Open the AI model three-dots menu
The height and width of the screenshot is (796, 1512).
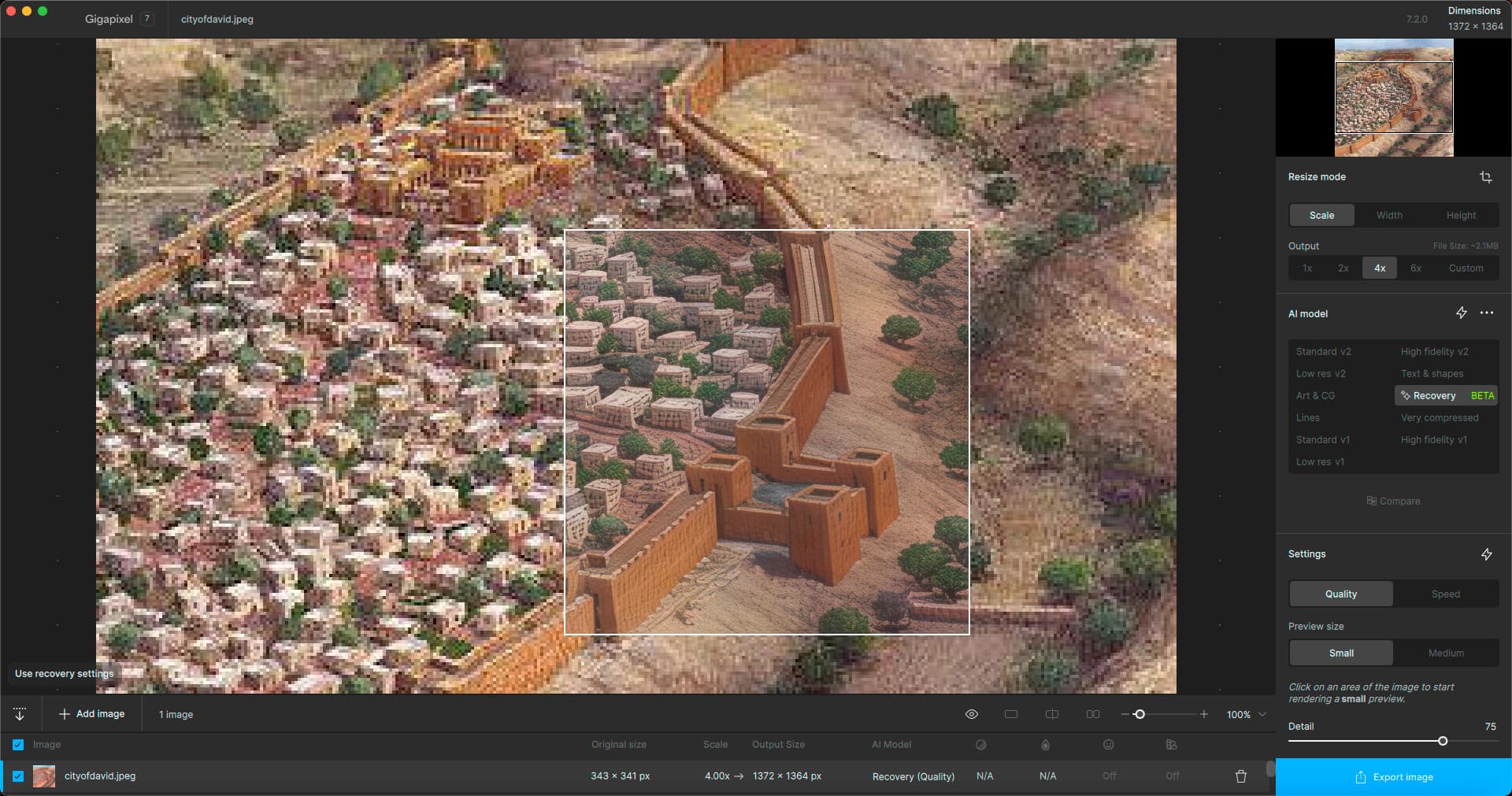[x=1487, y=313]
